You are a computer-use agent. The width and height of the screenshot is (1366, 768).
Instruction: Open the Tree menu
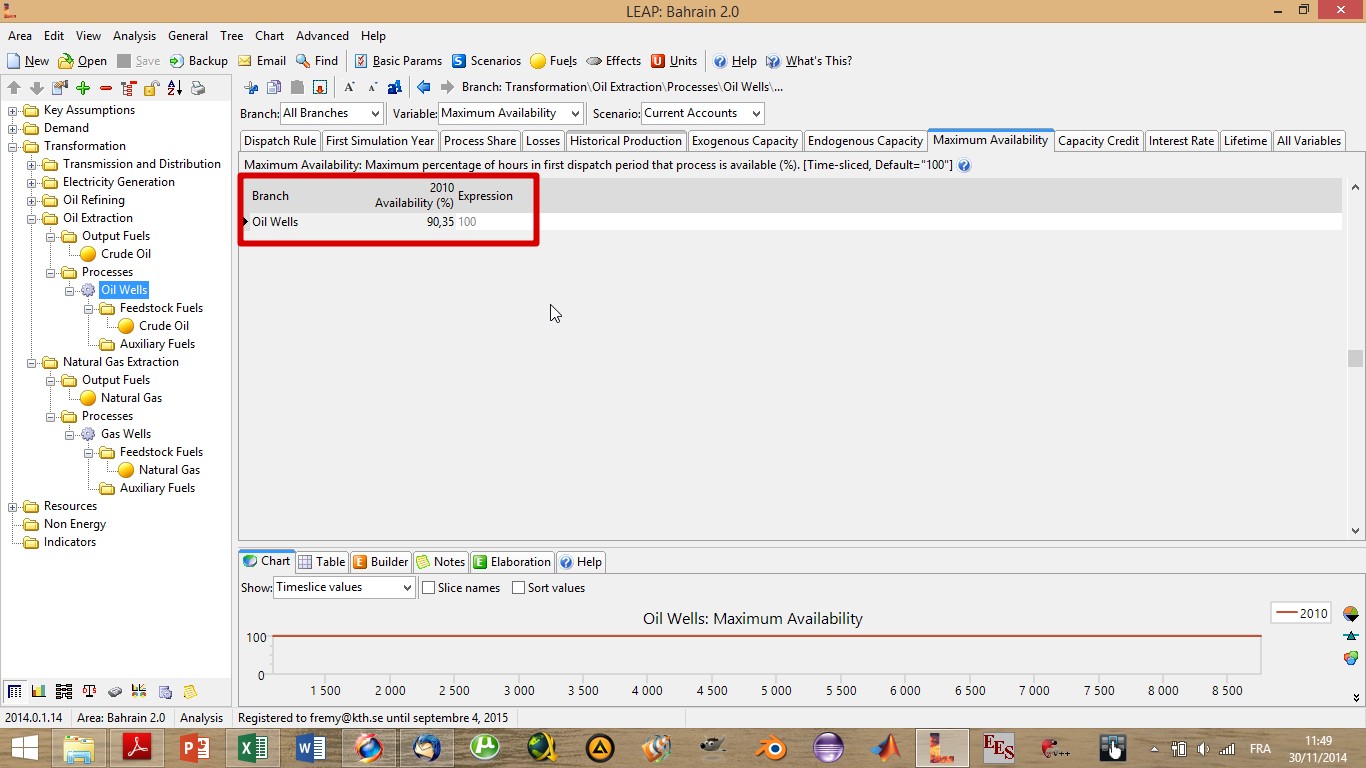click(231, 36)
